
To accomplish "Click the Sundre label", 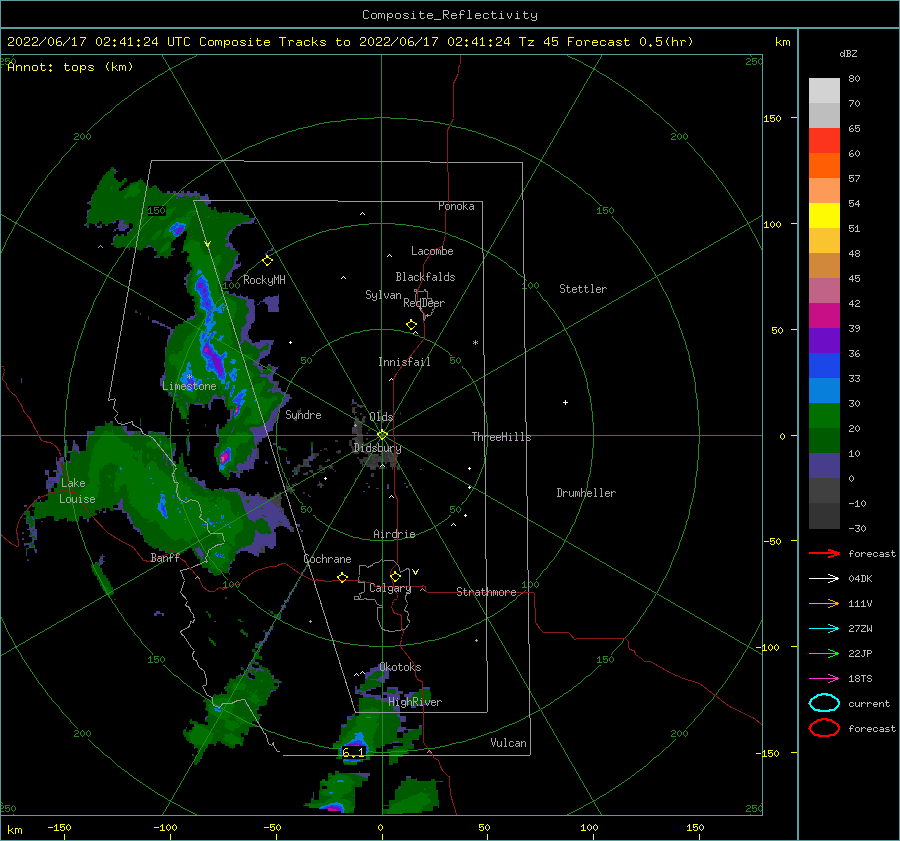I will [303, 414].
